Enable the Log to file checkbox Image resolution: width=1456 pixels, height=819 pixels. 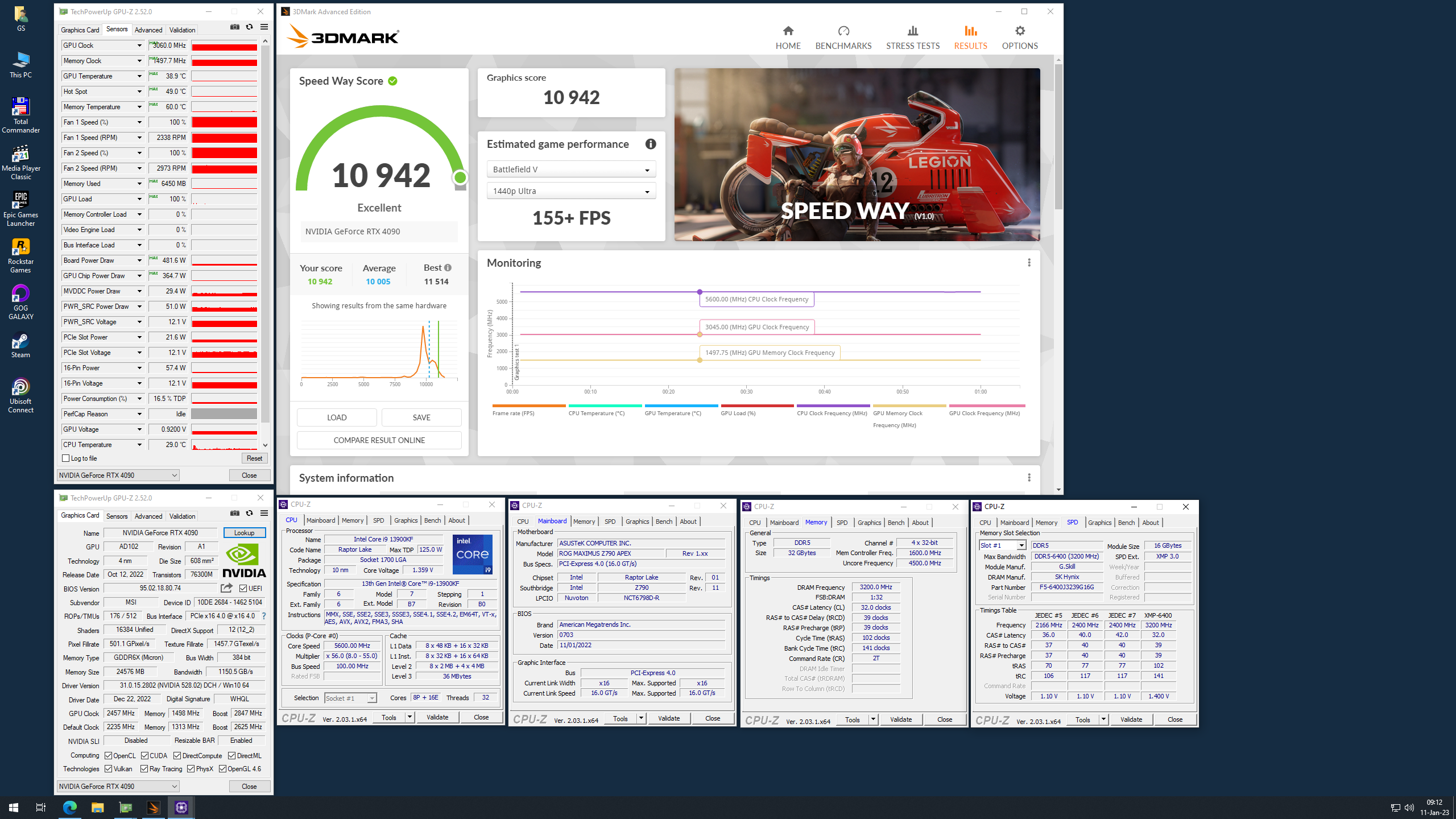[66, 458]
